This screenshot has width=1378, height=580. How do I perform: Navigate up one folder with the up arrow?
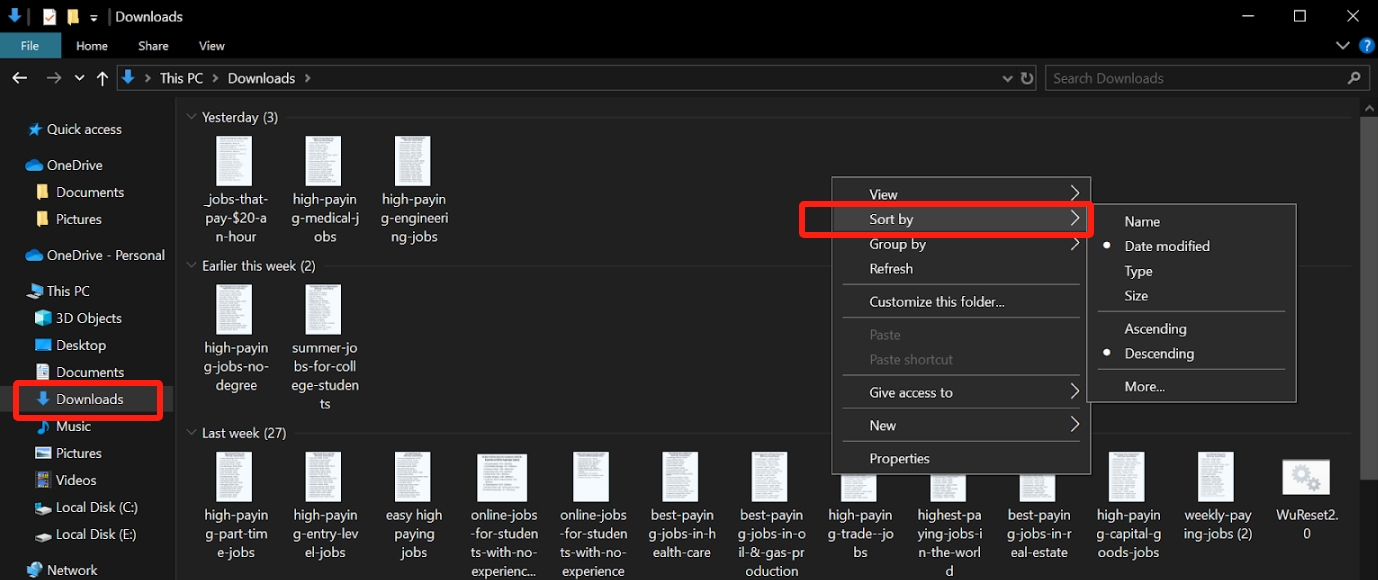click(x=101, y=77)
